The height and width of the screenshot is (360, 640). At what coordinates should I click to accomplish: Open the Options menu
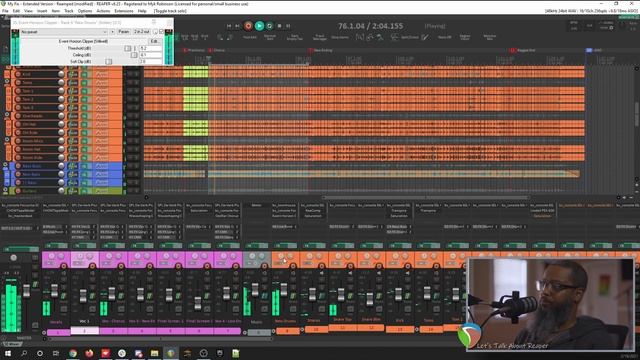coord(85,11)
